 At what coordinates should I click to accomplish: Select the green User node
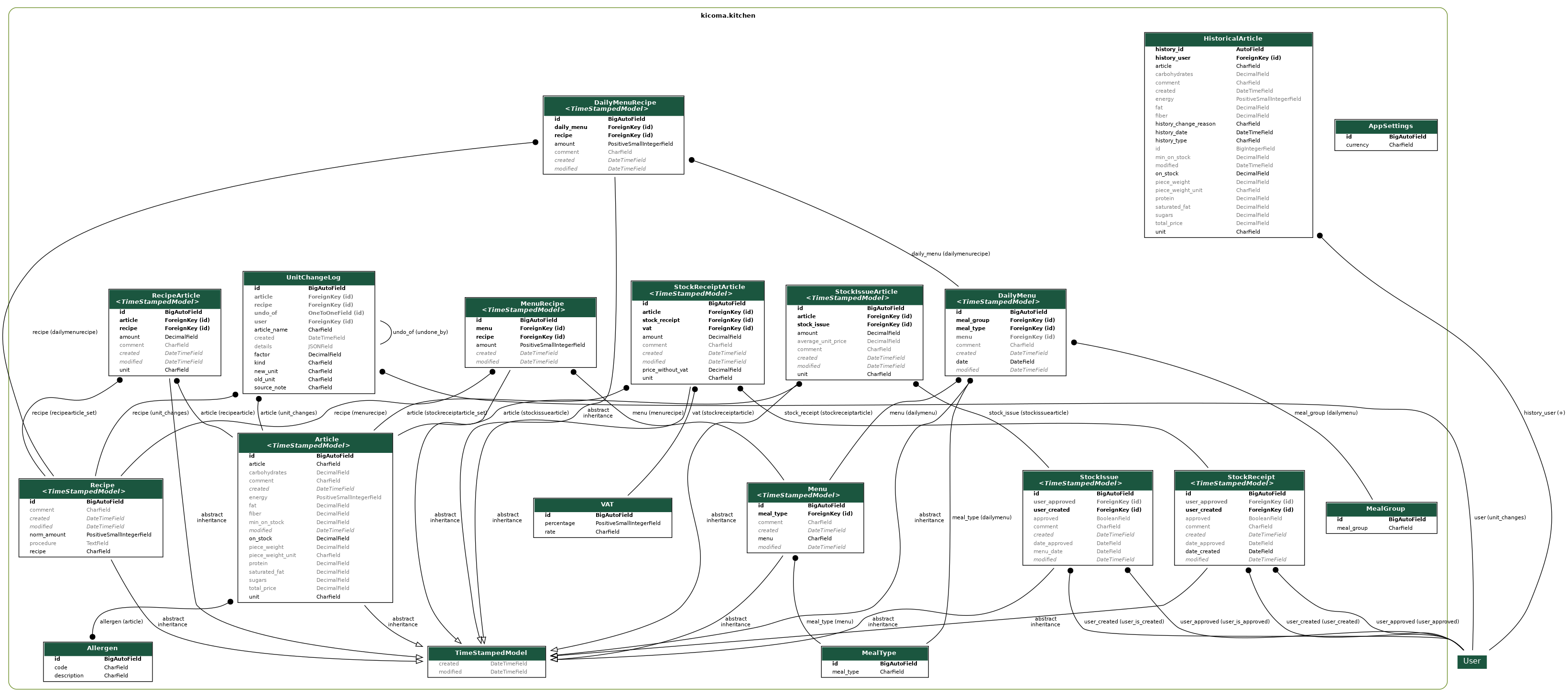(1472, 662)
